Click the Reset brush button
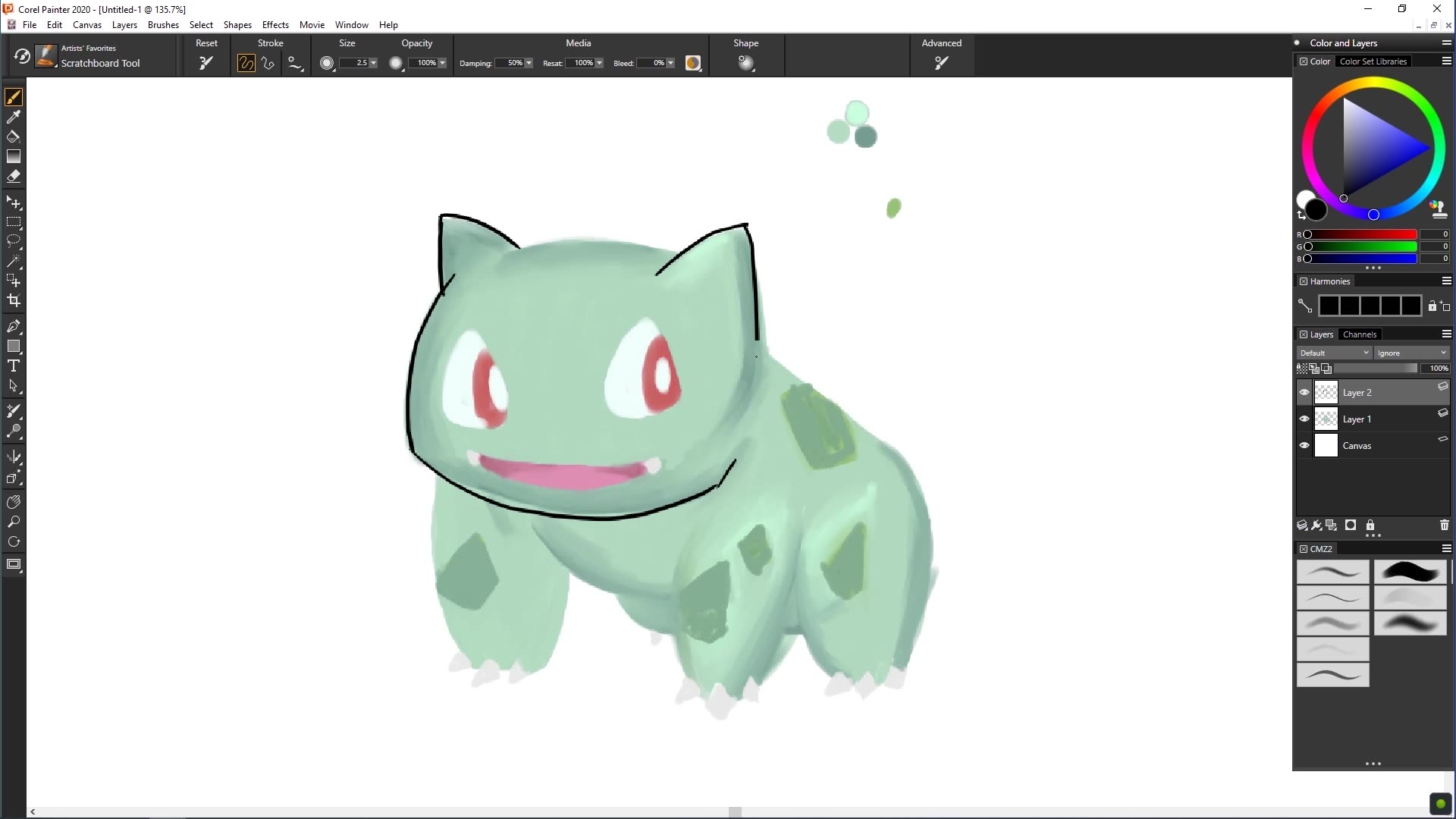This screenshot has height=819, width=1456. tap(206, 63)
